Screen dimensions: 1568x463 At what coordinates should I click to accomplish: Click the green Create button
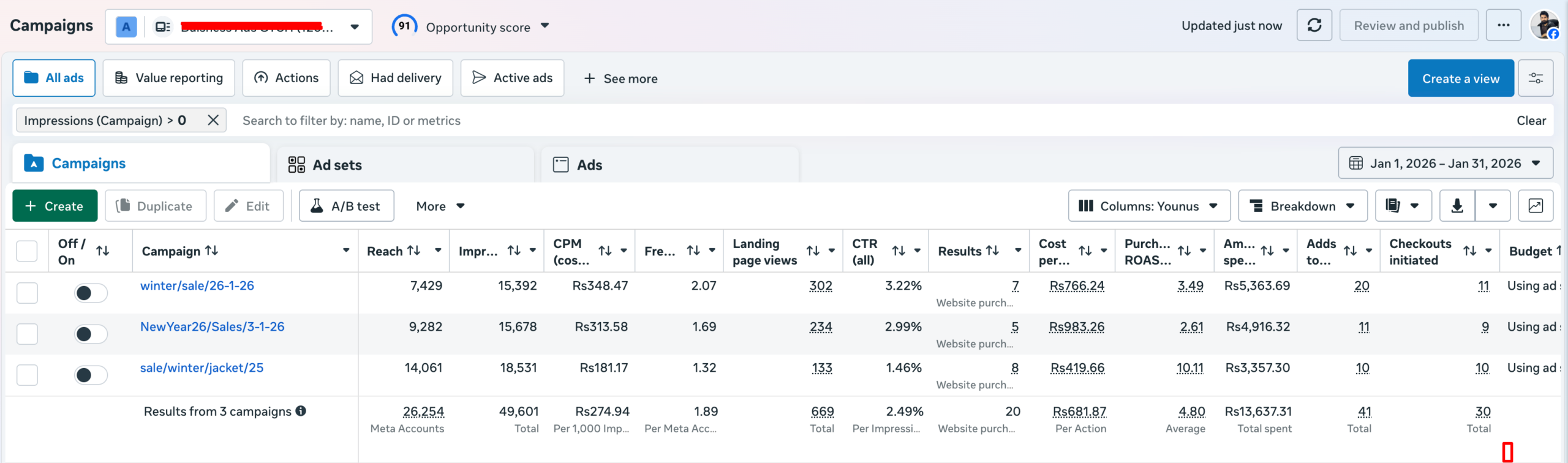[55, 206]
